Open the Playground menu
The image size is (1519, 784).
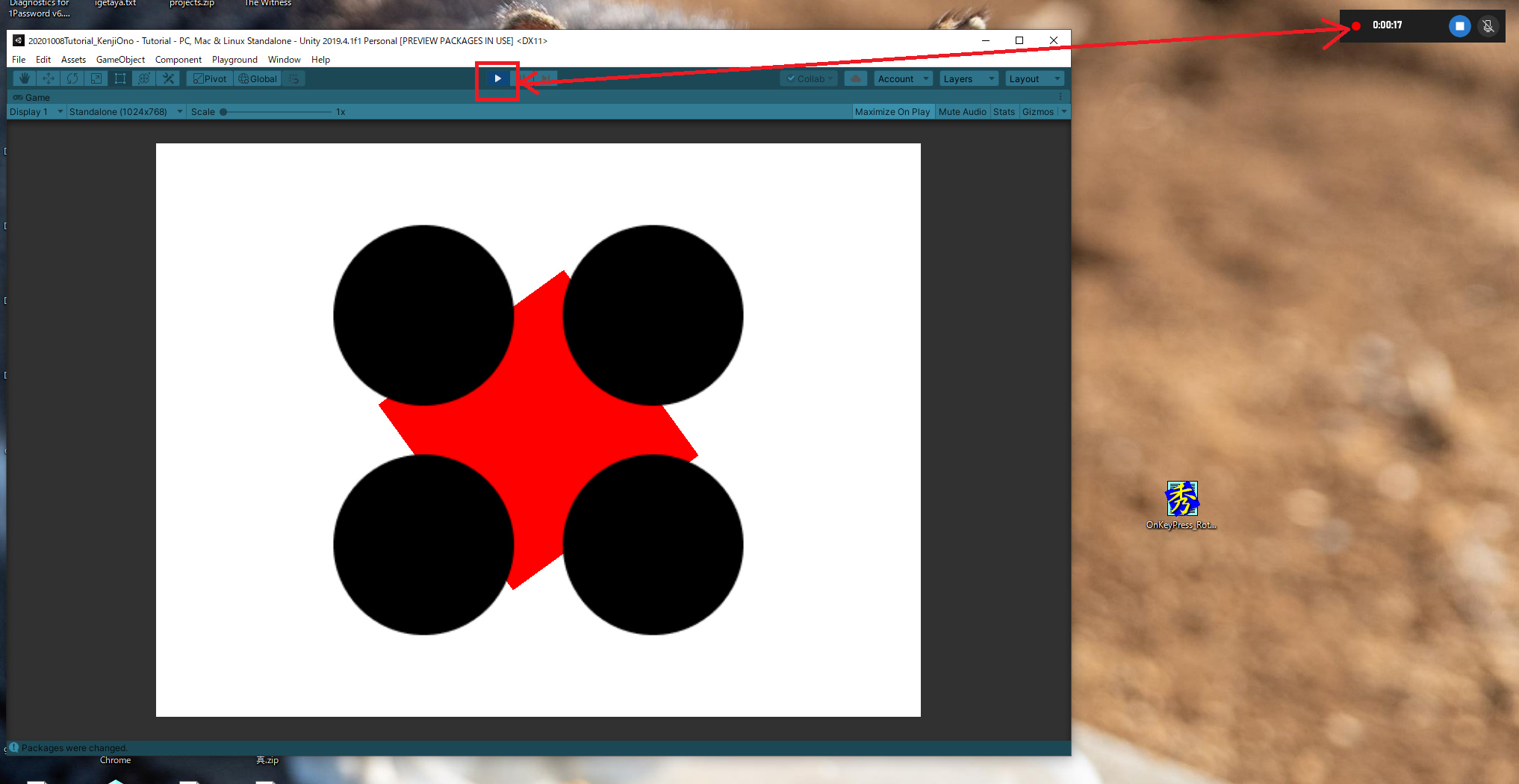pos(234,60)
